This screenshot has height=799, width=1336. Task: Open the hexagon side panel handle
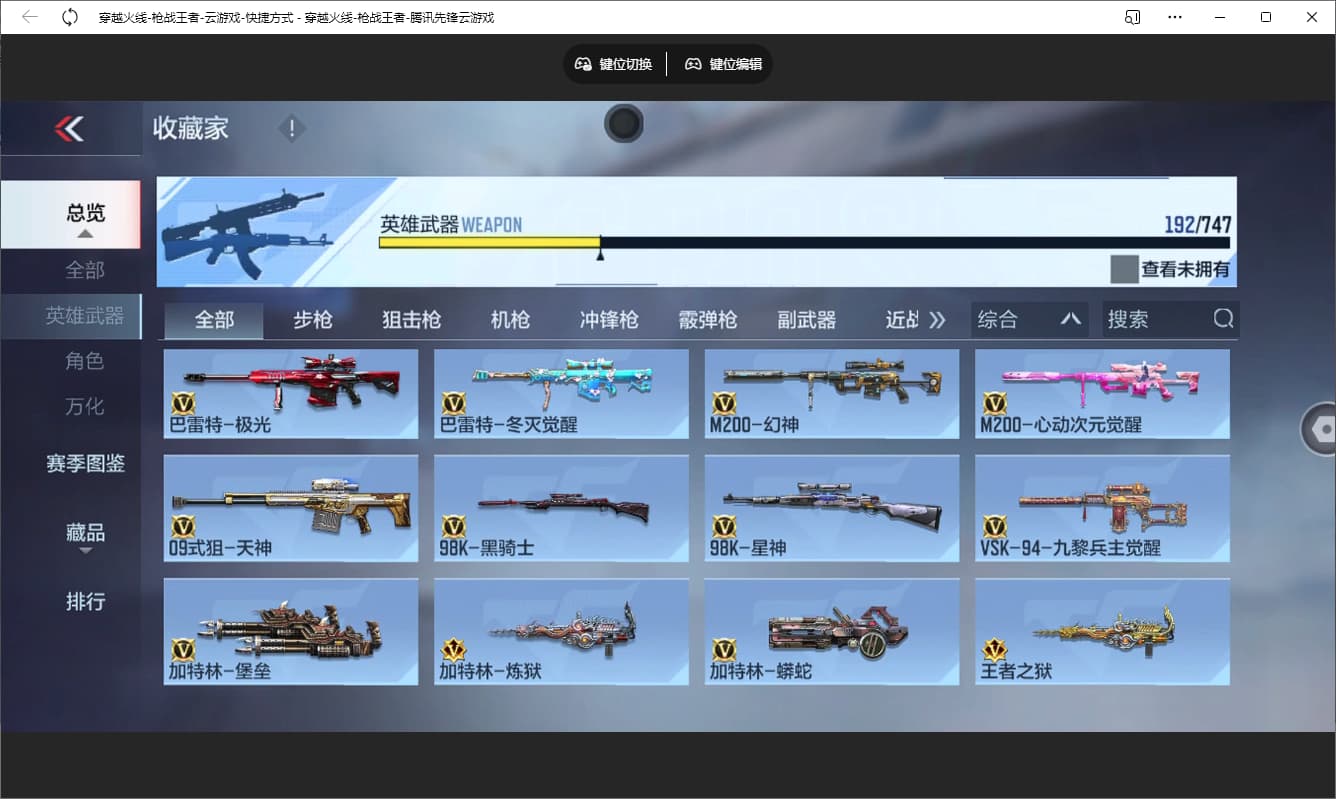point(1320,429)
